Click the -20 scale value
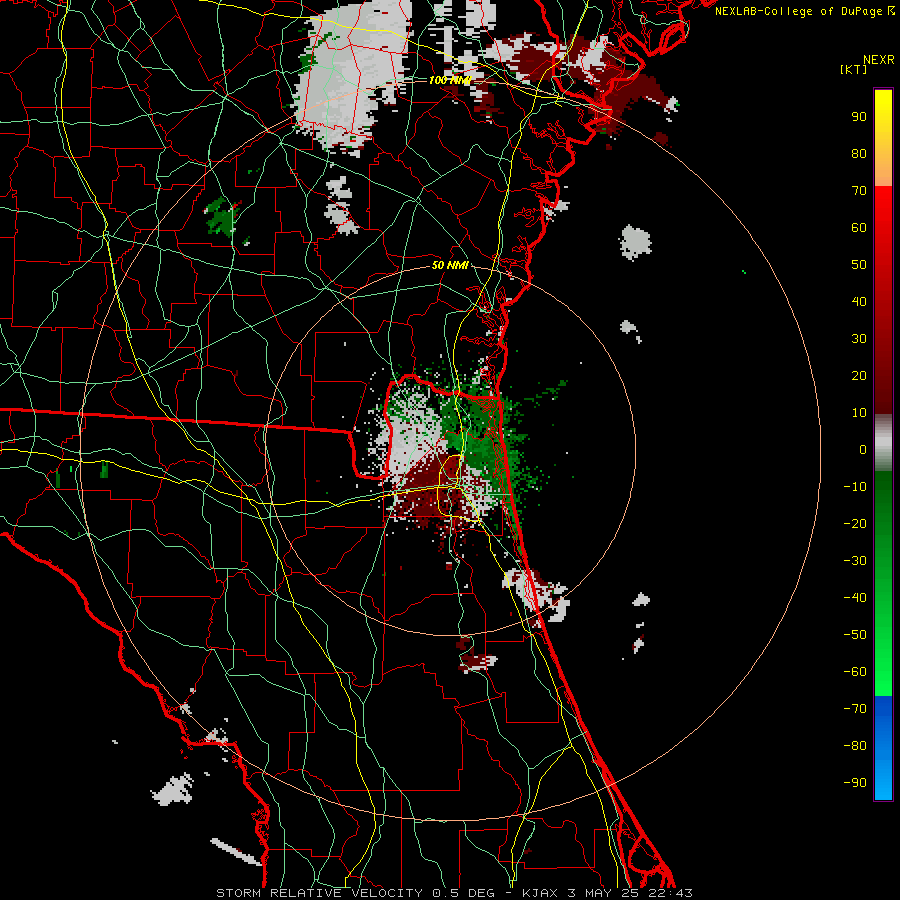 coord(855,523)
